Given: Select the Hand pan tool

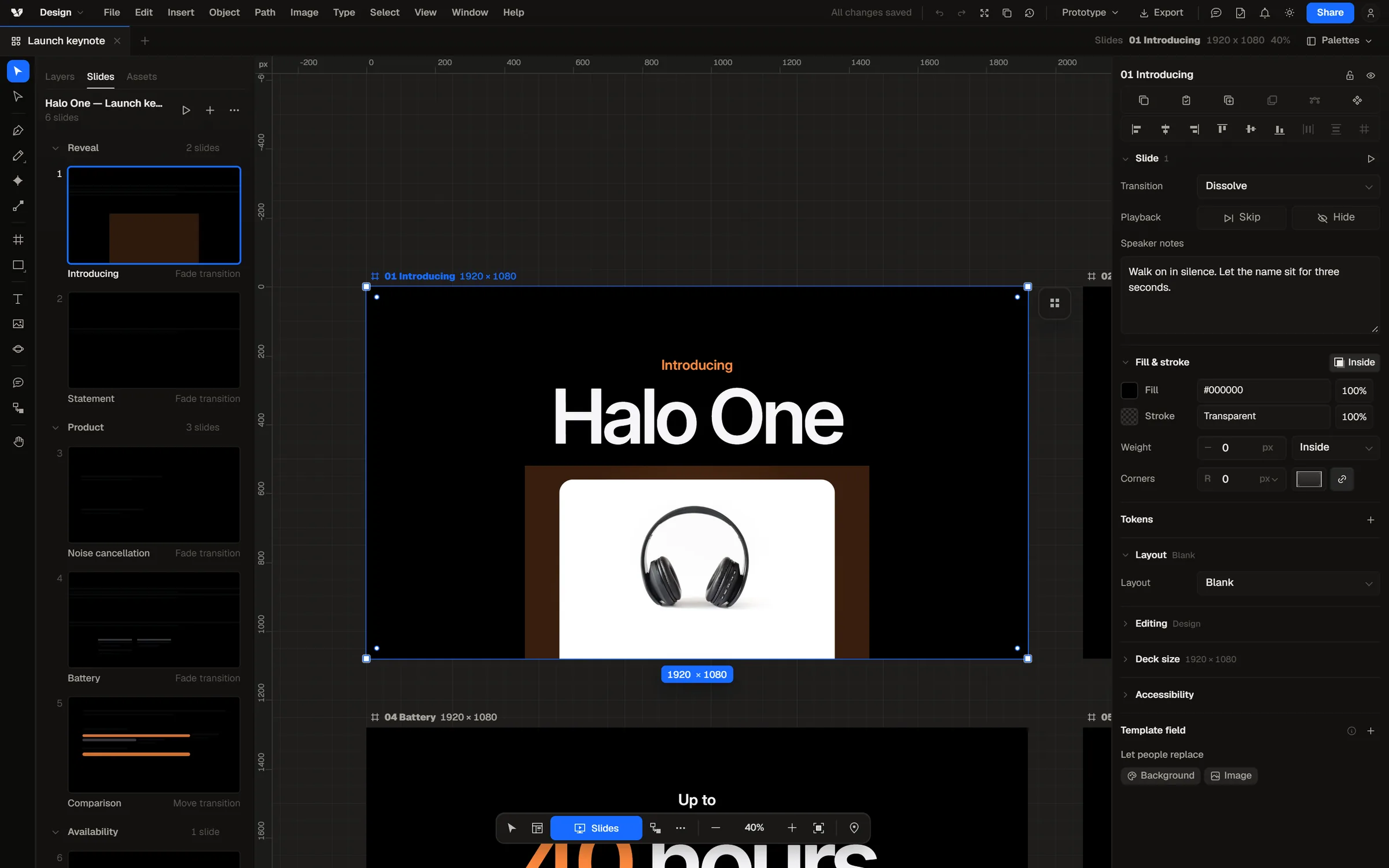Looking at the screenshot, I should click(18, 442).
